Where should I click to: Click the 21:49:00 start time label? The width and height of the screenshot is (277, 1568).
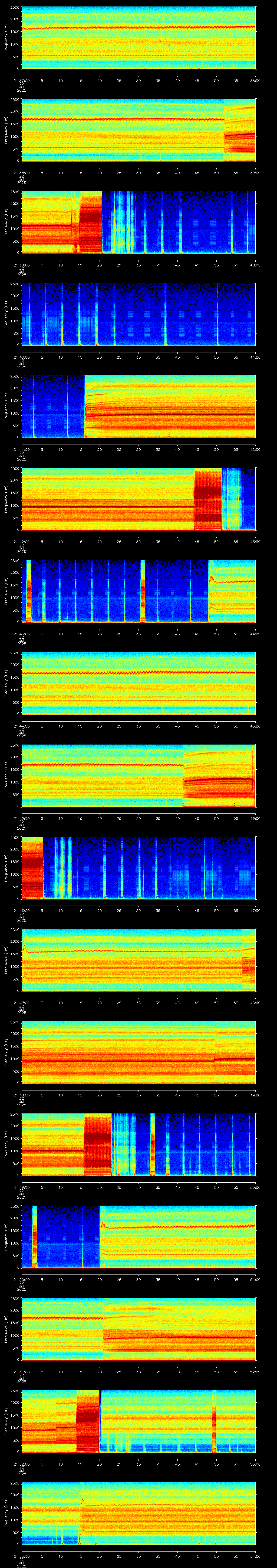pyautogui.click(x=21, y=1187)
